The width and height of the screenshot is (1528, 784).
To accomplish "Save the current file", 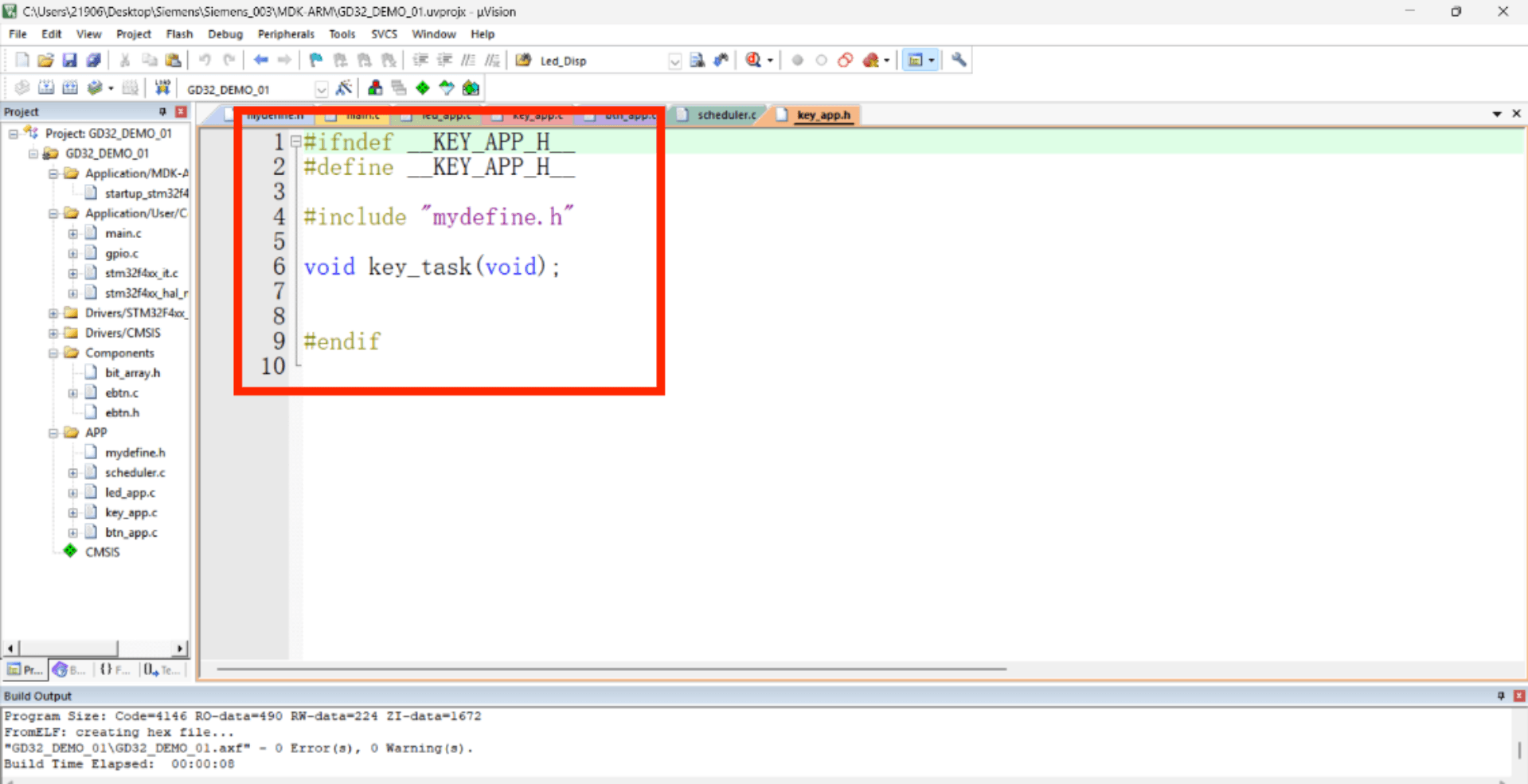I will pos(69,60).
